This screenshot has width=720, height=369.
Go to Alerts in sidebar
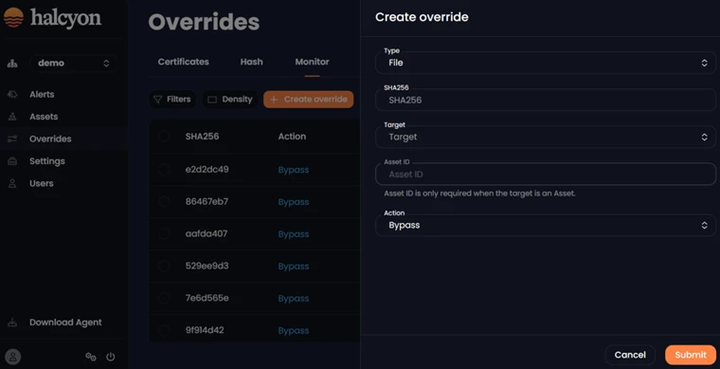pos(42,94)
